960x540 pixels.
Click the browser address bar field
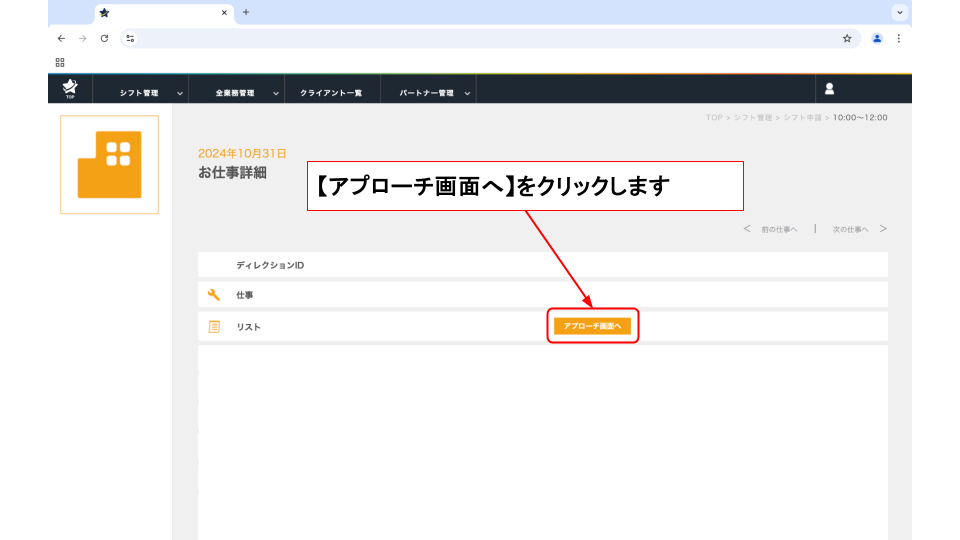pyautogui.click(x=480, y=38)
